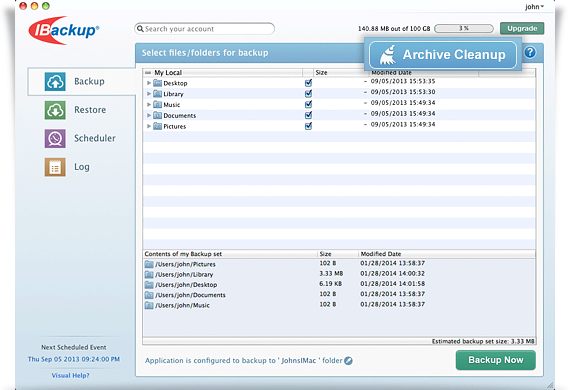Collapse the My Local tree root
570x390 pixels.
pos(148,73)
